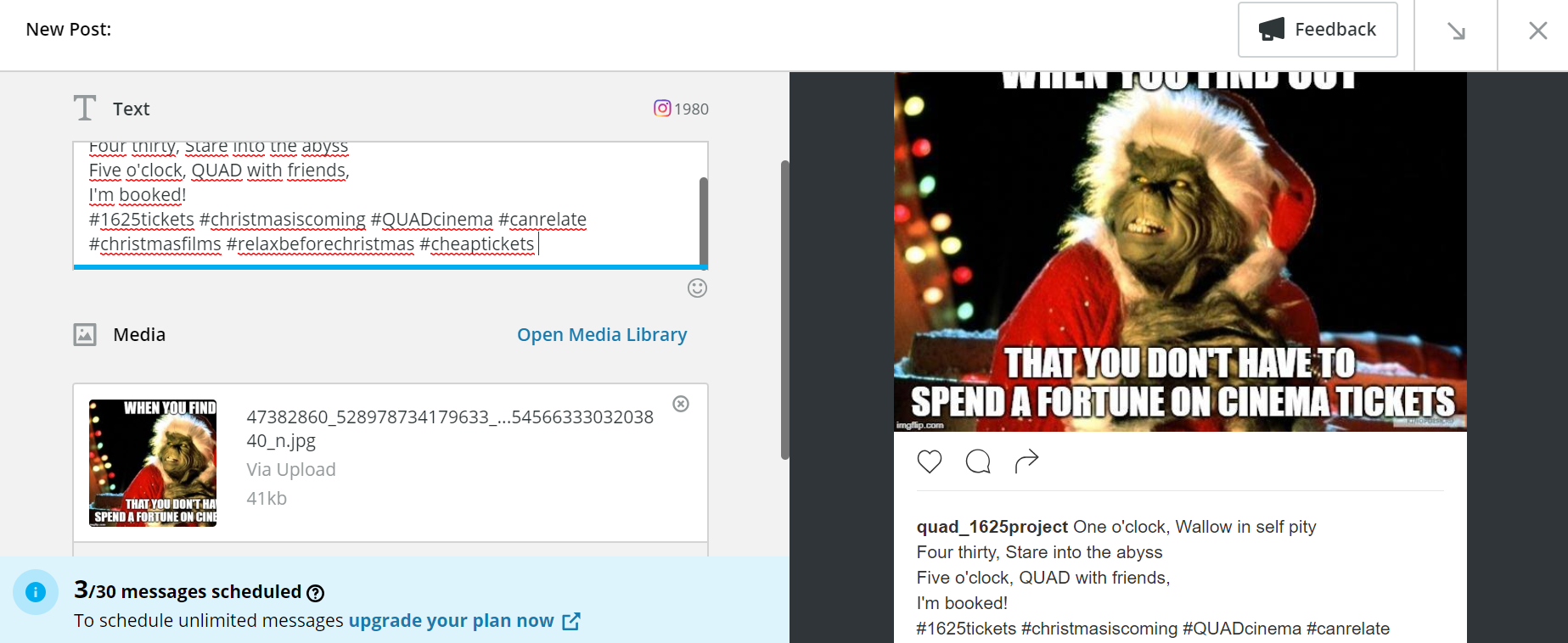Click the Media section image icon
Image resolution: width=1568 pixels, height=643 pixels.
[x=85, y=334]
